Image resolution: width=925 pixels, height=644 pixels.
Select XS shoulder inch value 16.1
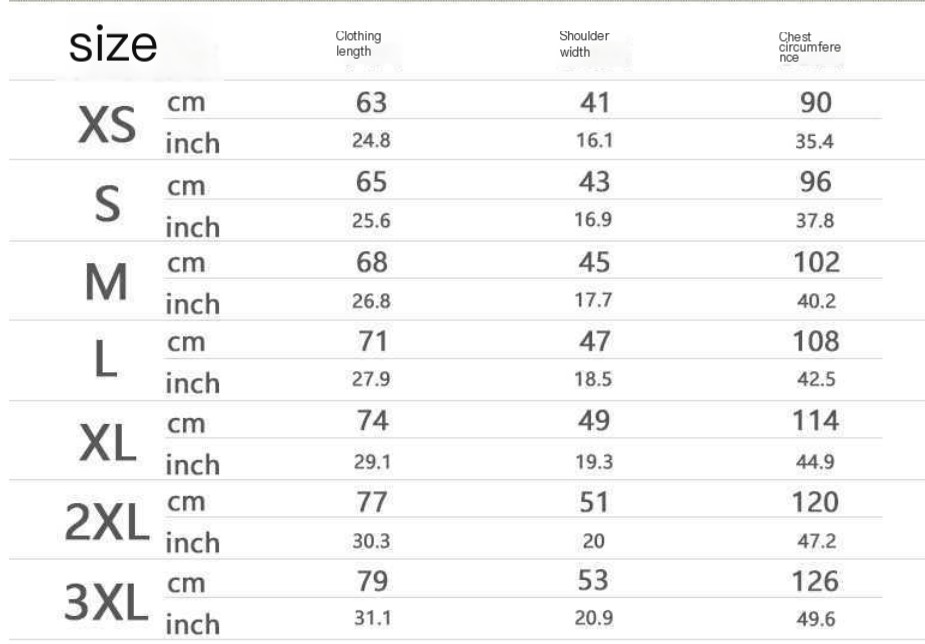pos(595,140)
